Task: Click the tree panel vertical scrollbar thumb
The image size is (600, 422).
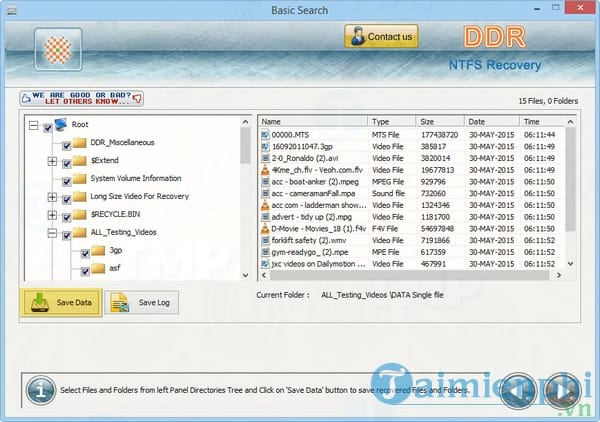Action: tap(245, 145)
